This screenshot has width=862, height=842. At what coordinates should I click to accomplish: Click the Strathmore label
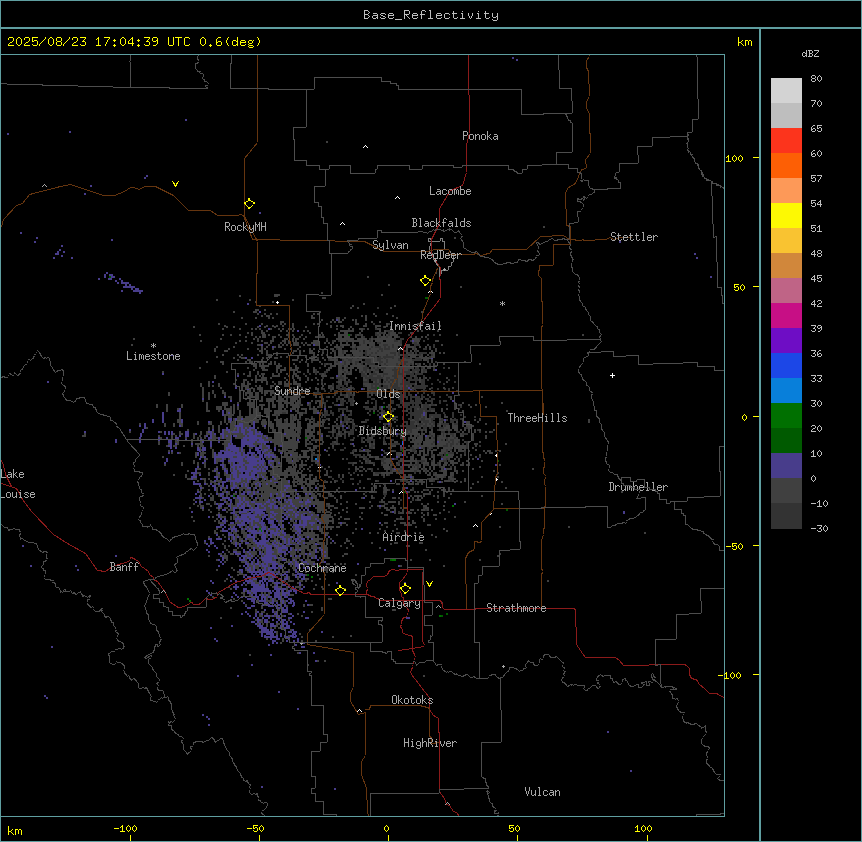[516, 608]
